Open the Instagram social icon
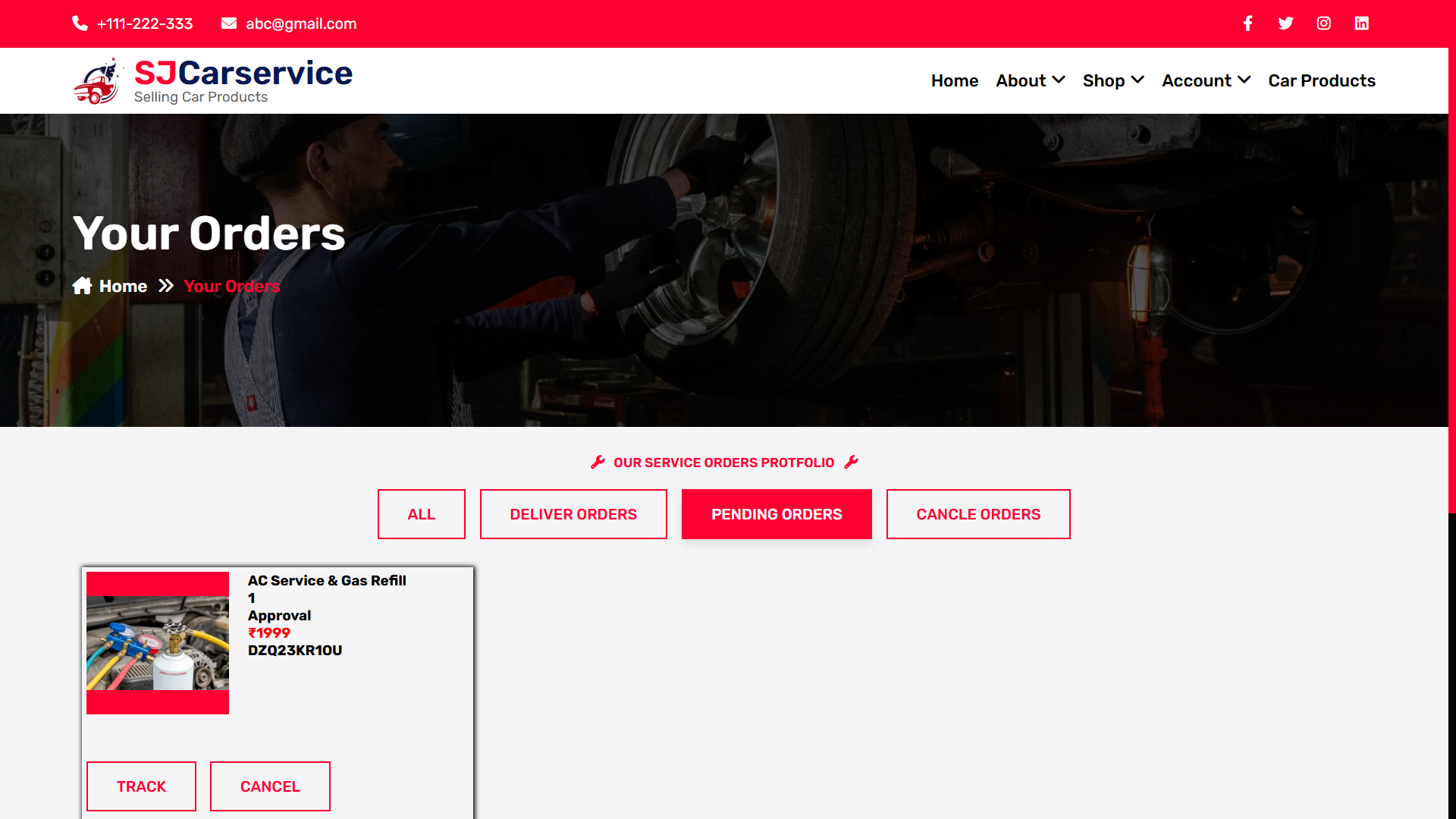The width and height of the screenshot is (1456, 819). point(1323,24)
